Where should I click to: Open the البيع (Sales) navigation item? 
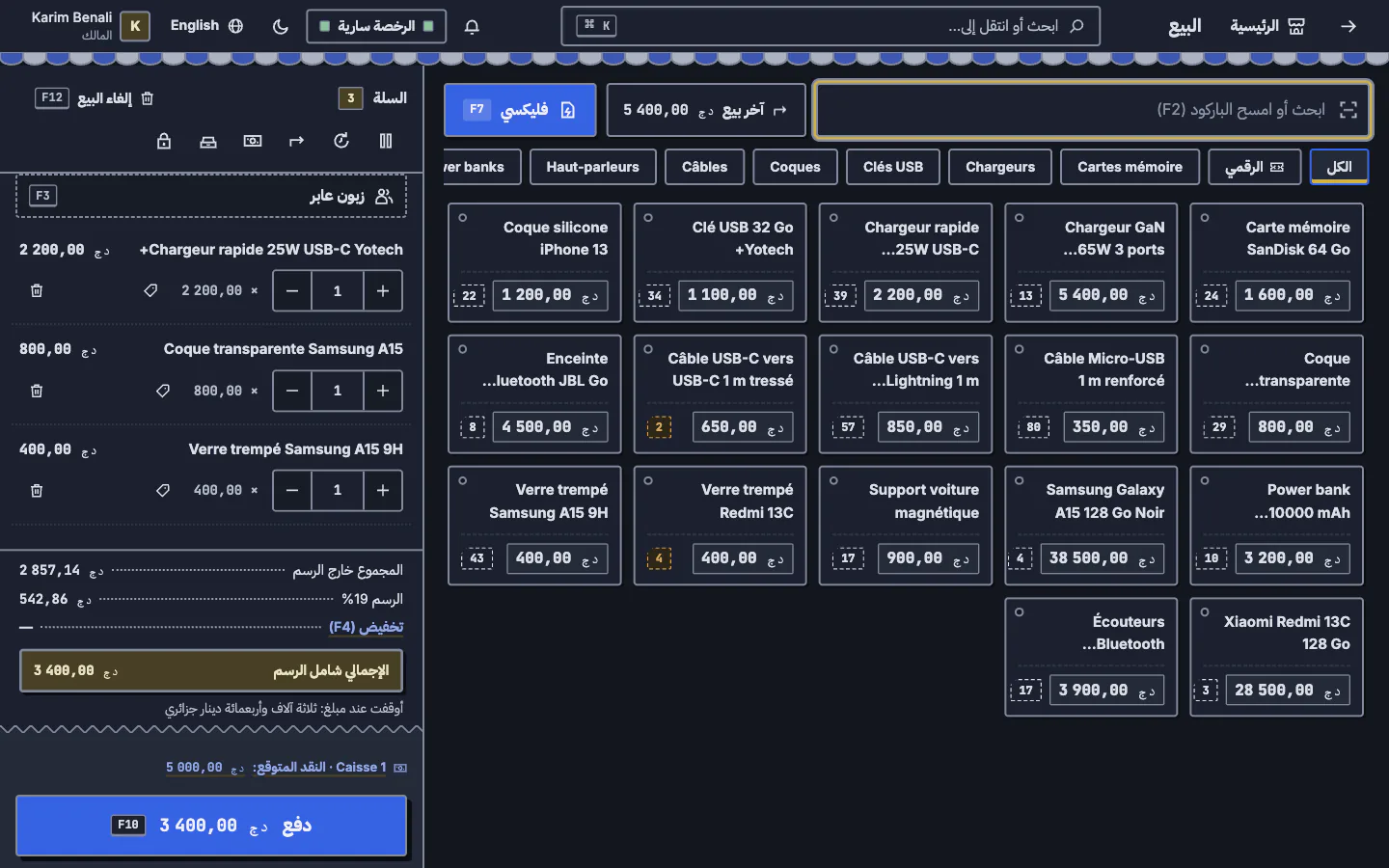click(x=1185, y=26)
